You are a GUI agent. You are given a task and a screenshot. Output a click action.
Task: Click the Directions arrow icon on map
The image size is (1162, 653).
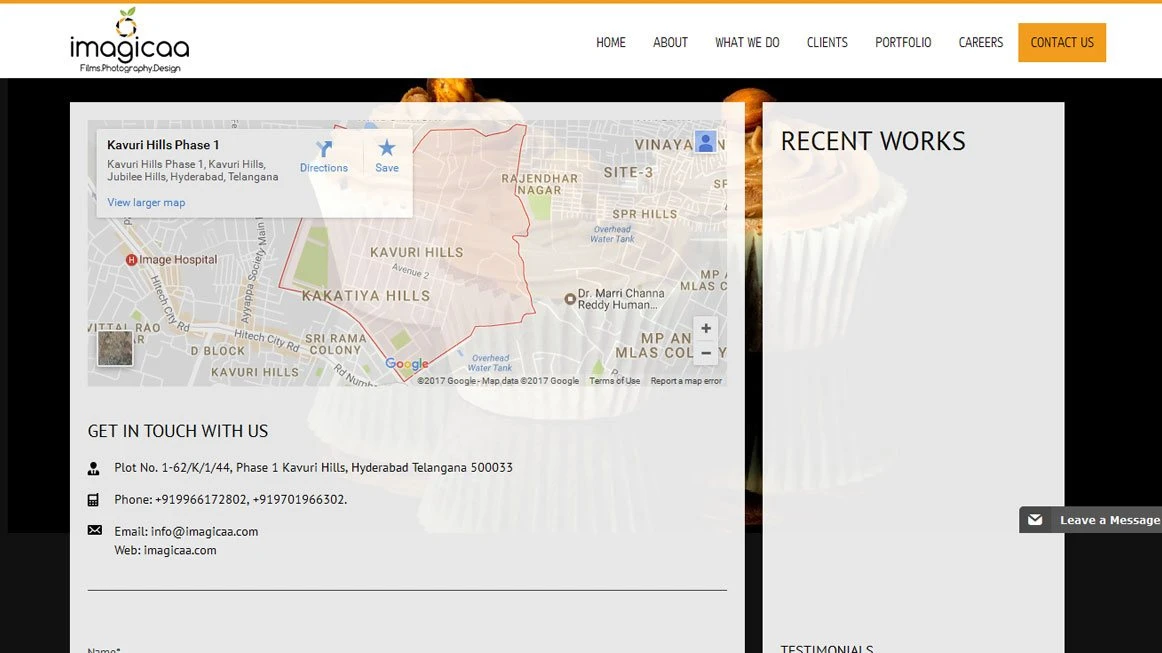coord(323,150)
